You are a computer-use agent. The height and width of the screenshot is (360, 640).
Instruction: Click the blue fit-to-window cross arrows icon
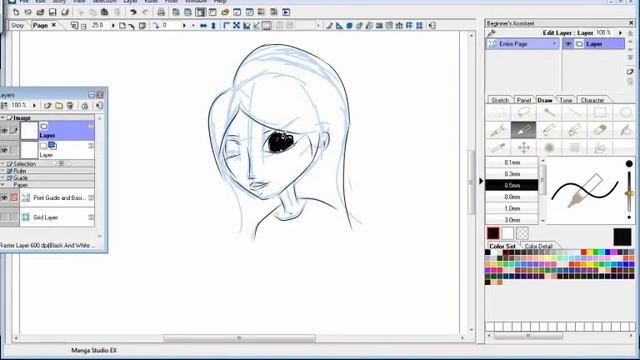(236, 26)
